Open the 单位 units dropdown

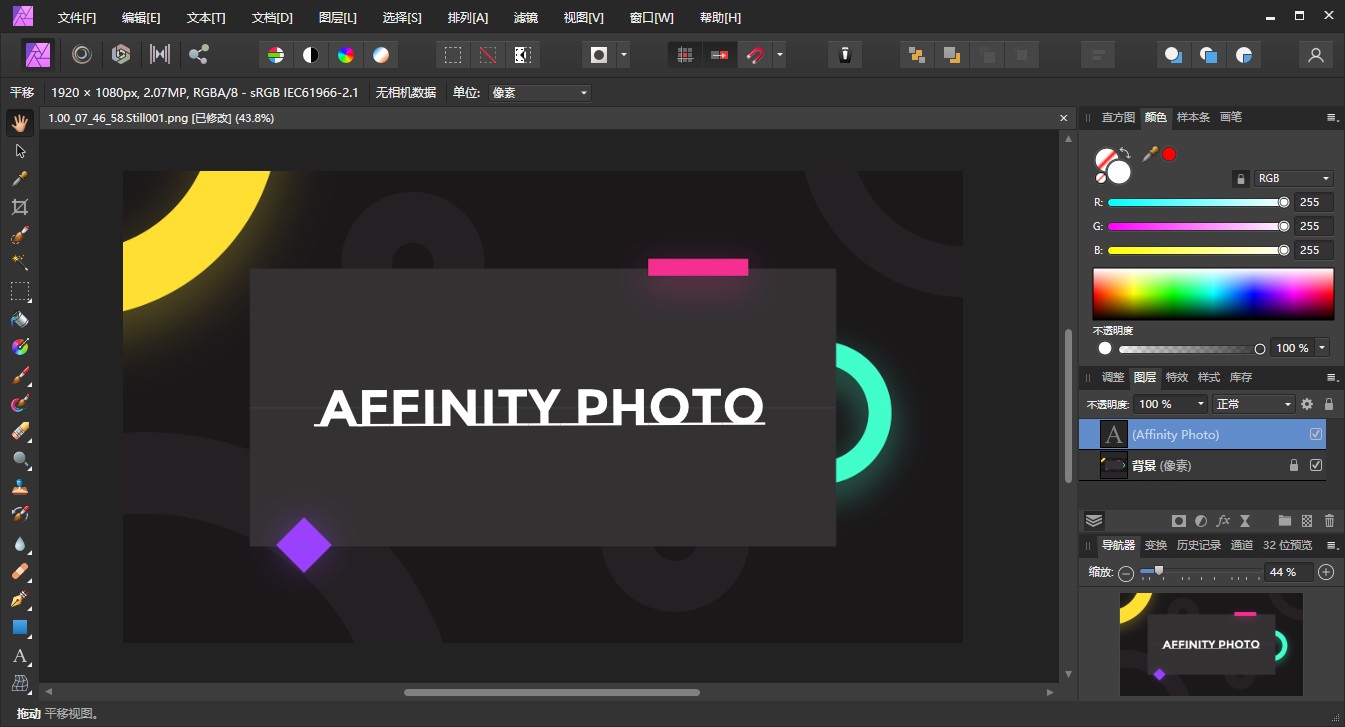(539, 93)
